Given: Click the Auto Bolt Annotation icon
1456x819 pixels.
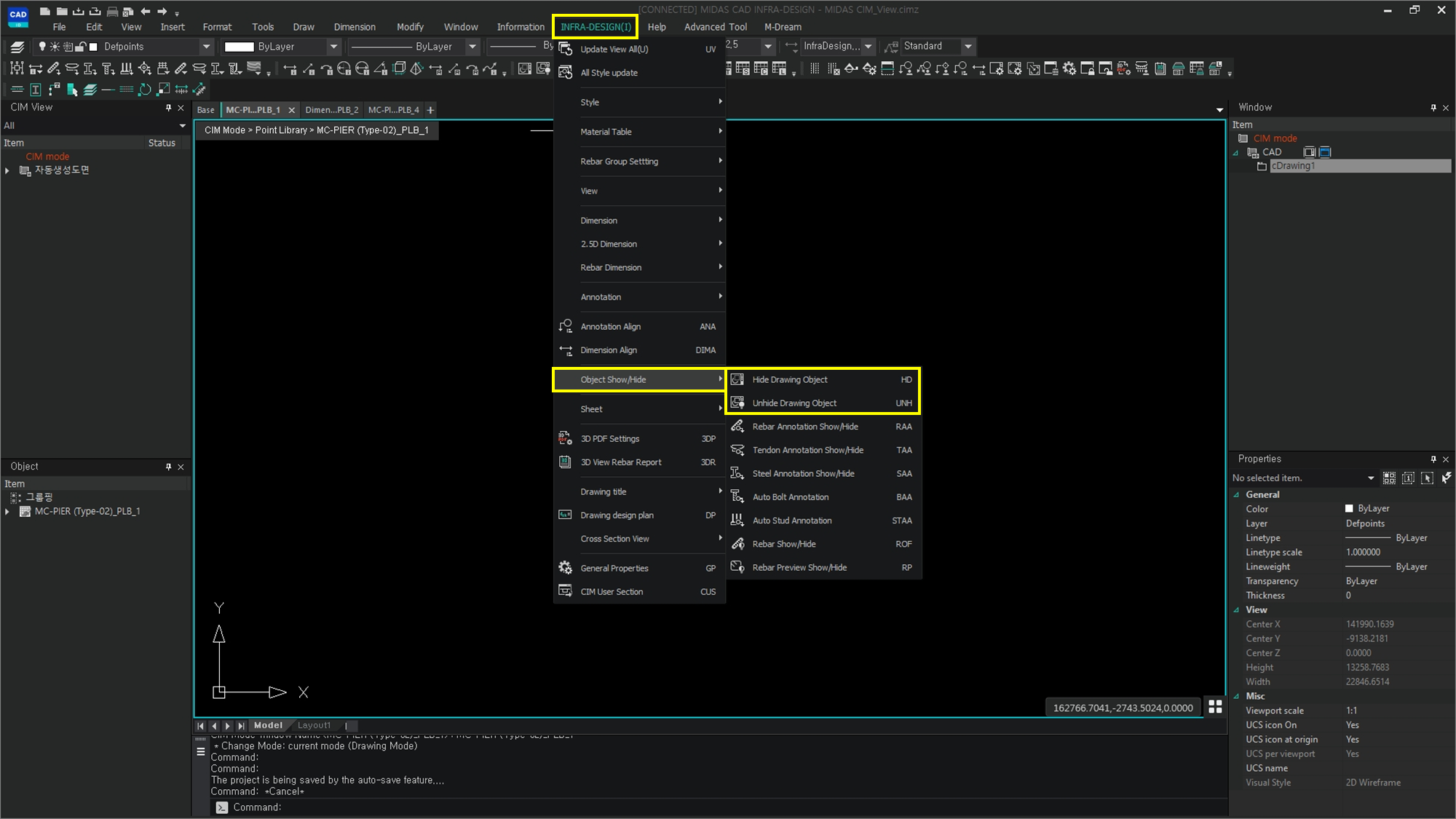Looking at the screenshot, I should [x=737, y=496].
